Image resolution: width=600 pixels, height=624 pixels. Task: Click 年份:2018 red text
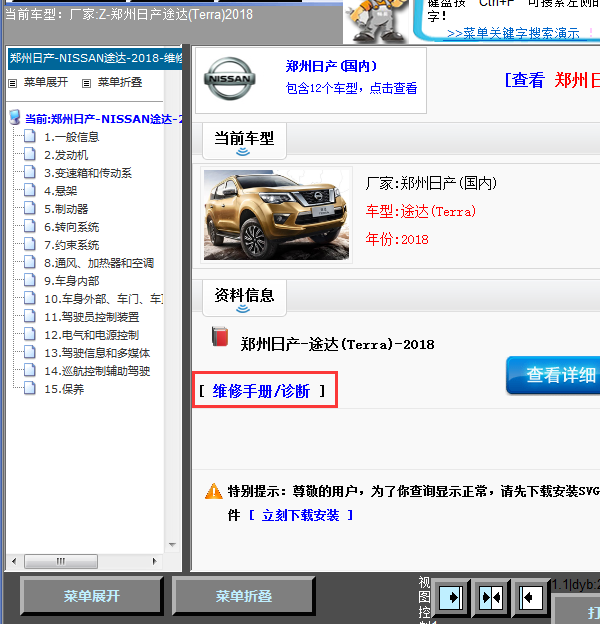click(397, 239)
